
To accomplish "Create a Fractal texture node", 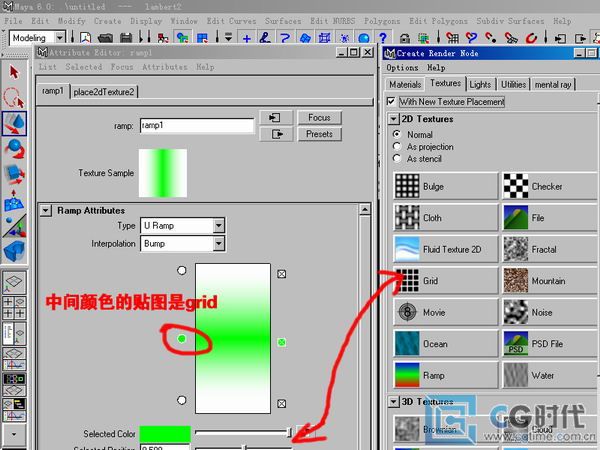I will 549,249.
